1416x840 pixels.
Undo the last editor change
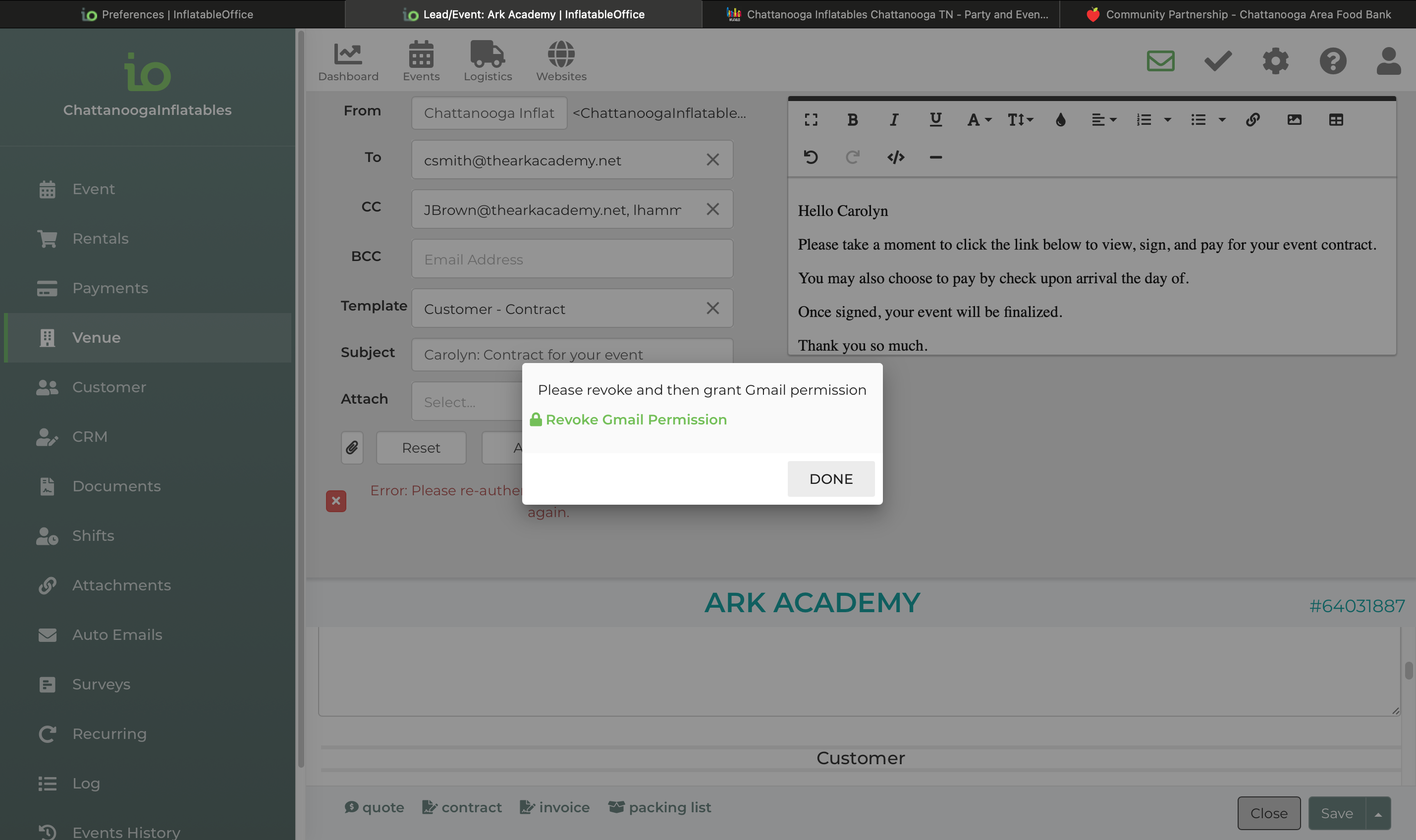tap(811, 157)
